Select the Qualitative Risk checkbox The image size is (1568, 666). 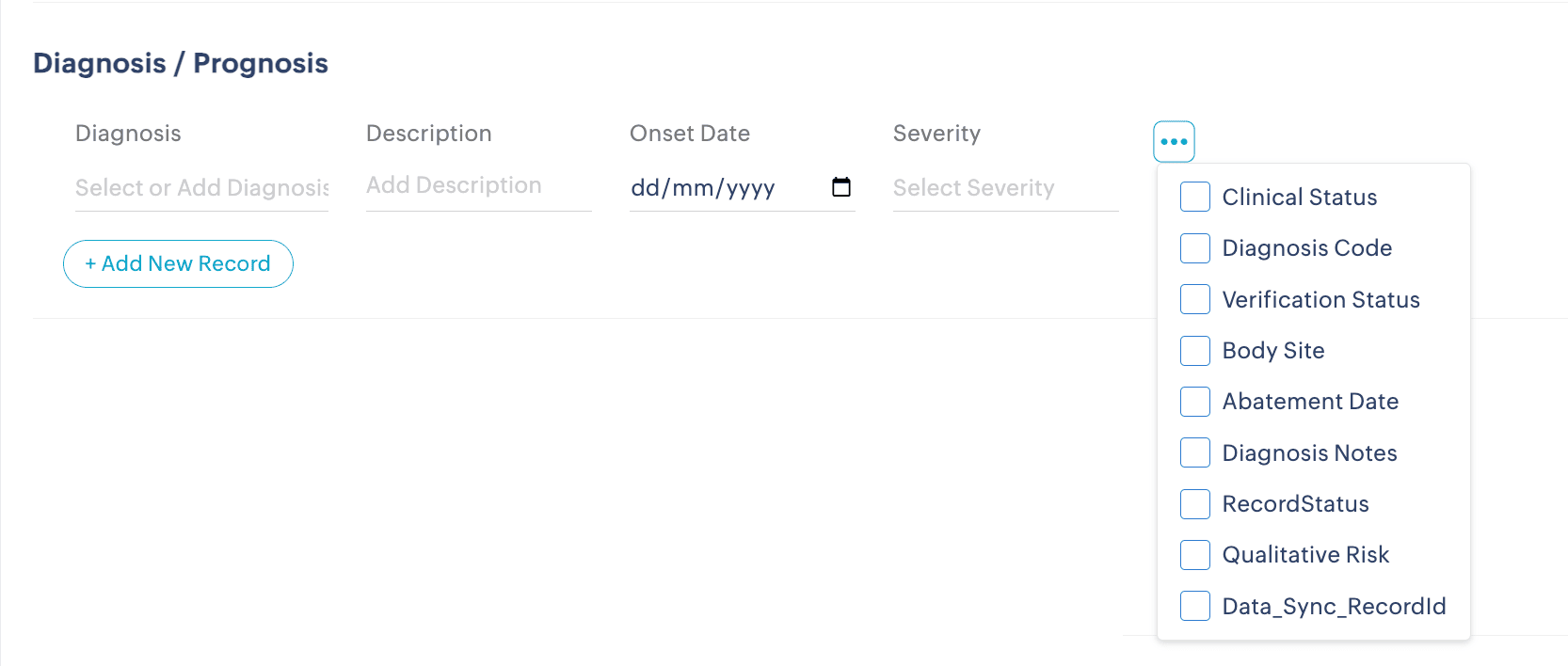(x=1195, y=555)
